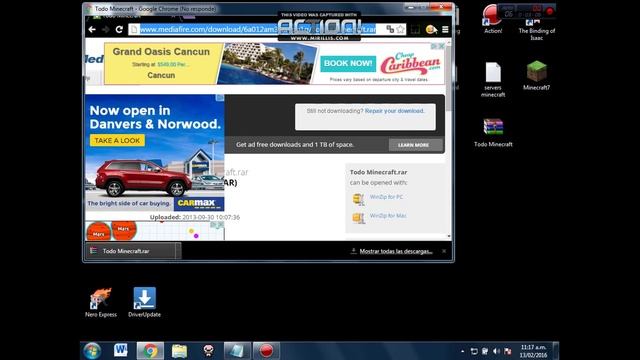Viewport: 640px width, 360px height.
Task: Close the Cancun banner ad
Action: point(441,46)
